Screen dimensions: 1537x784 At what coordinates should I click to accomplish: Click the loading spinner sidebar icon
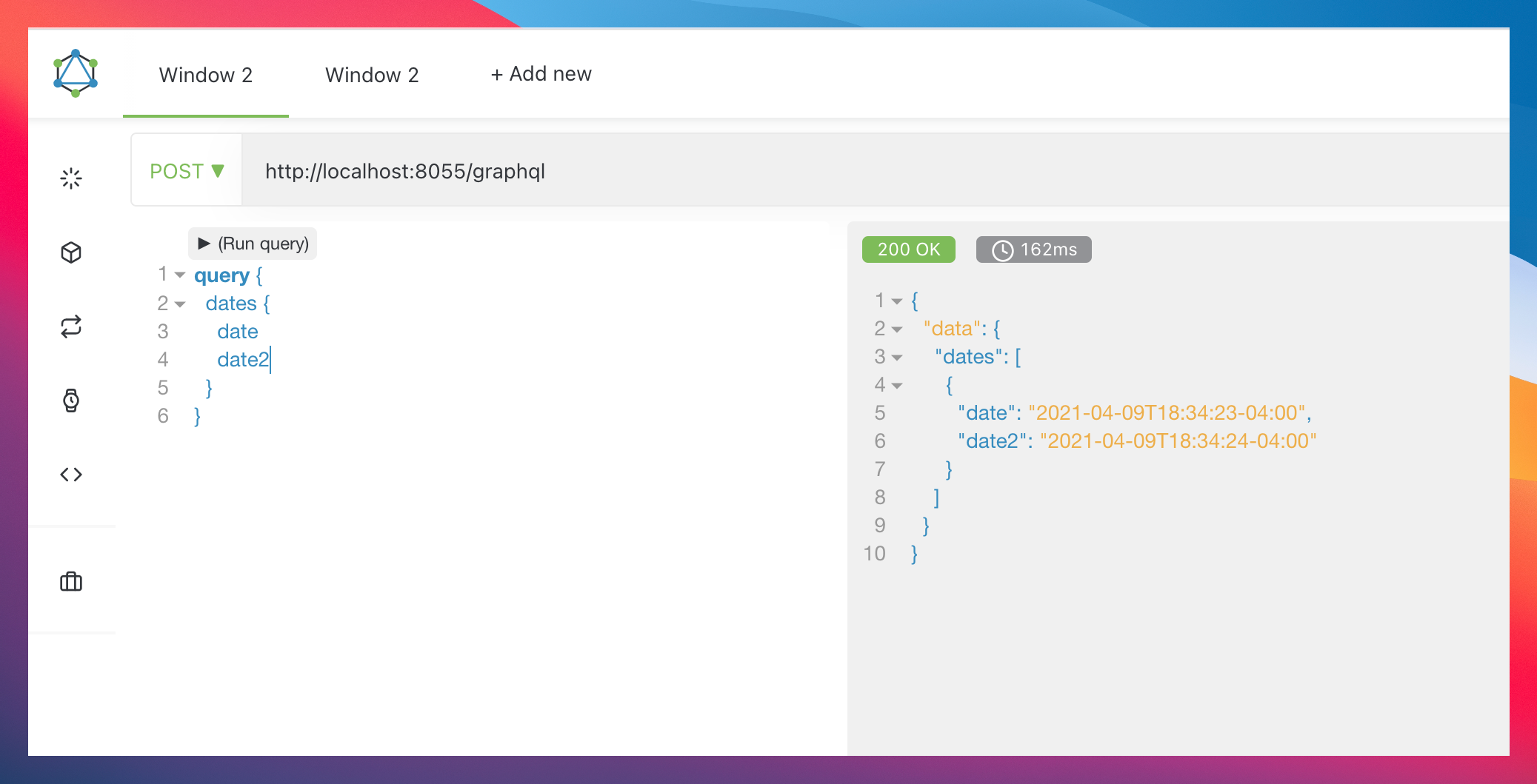71,178
